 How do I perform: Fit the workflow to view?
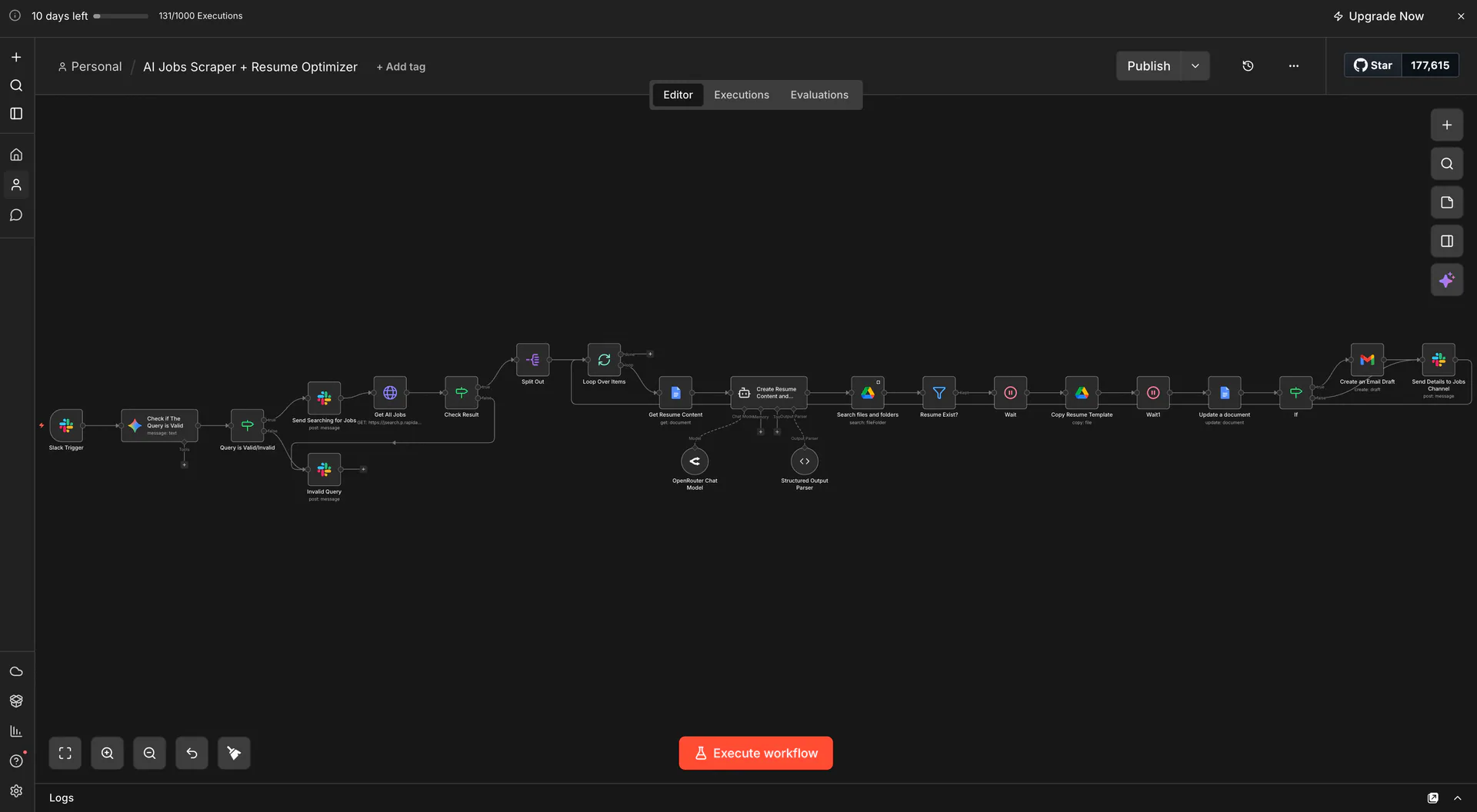tap(65, 754)
